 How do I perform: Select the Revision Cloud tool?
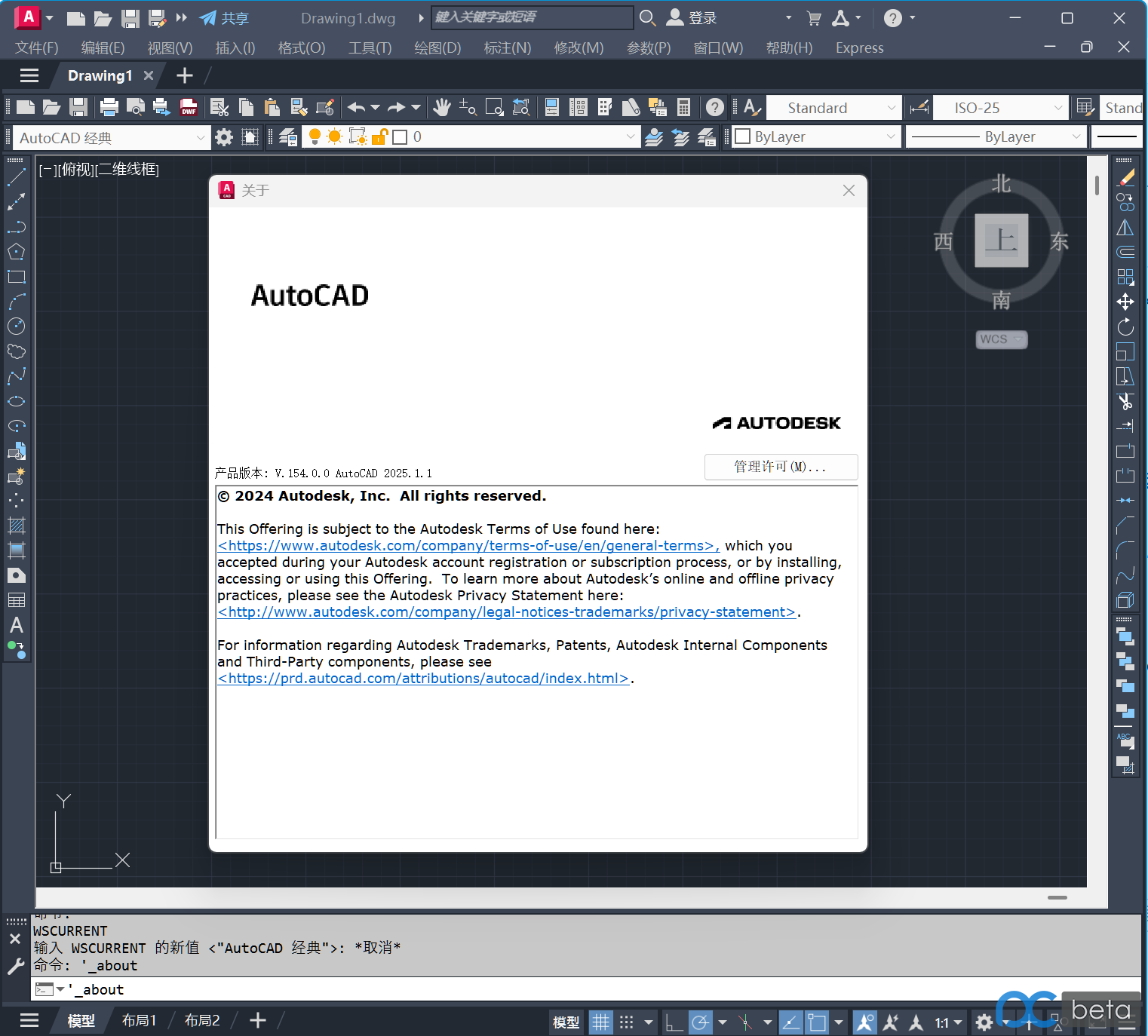tap(17, 351)
